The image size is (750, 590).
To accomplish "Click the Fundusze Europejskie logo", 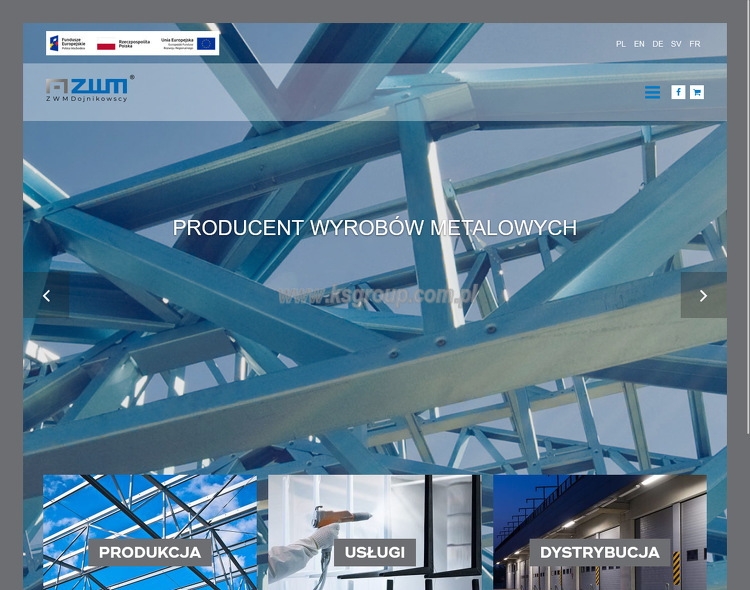I will tap(68, 44).
